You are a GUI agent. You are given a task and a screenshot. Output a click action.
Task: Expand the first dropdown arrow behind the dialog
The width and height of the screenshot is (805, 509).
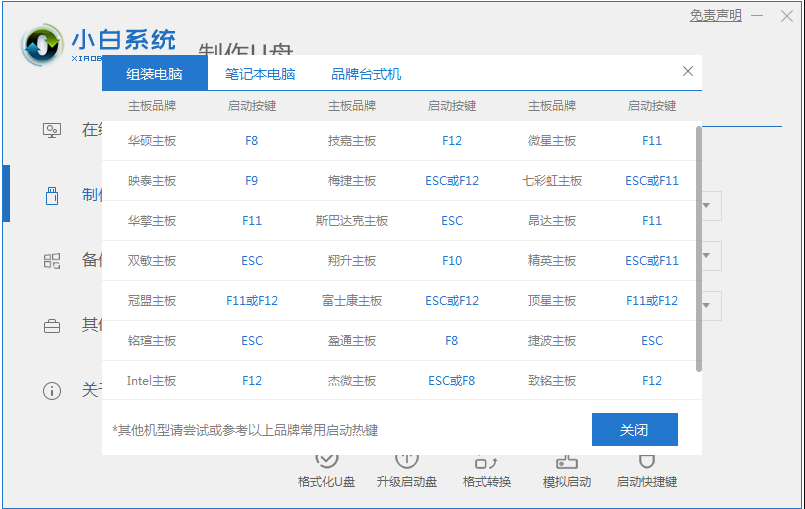710,207
